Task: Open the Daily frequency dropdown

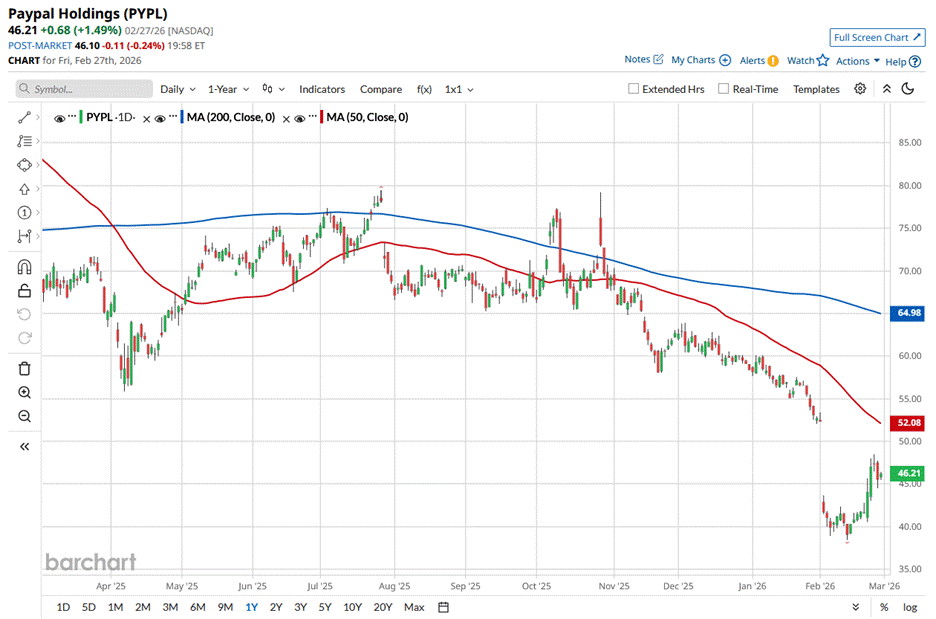Action: click(x=177, y=89)
